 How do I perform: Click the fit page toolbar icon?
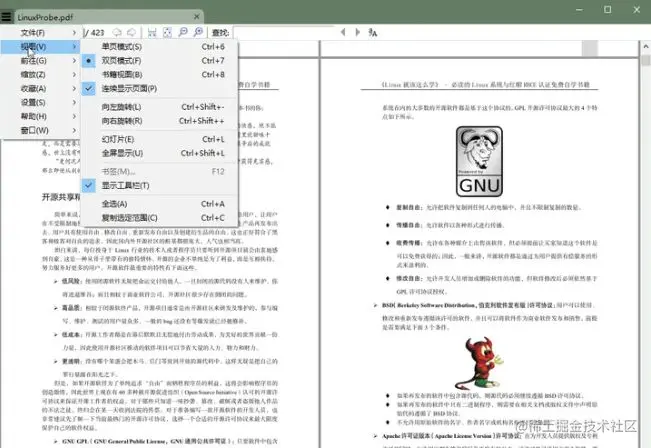point(167,32)
